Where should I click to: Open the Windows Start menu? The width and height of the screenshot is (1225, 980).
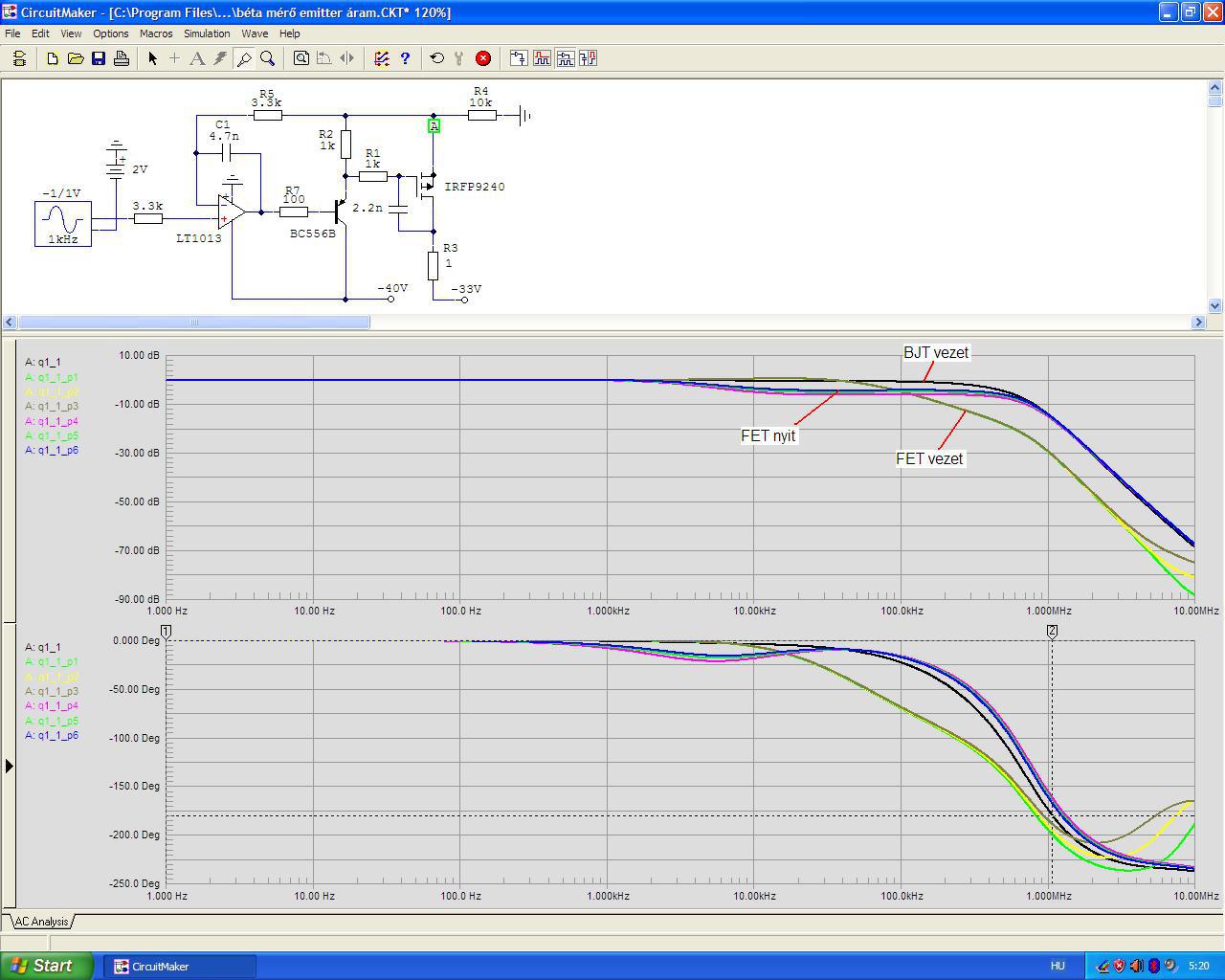click(47, 966)
